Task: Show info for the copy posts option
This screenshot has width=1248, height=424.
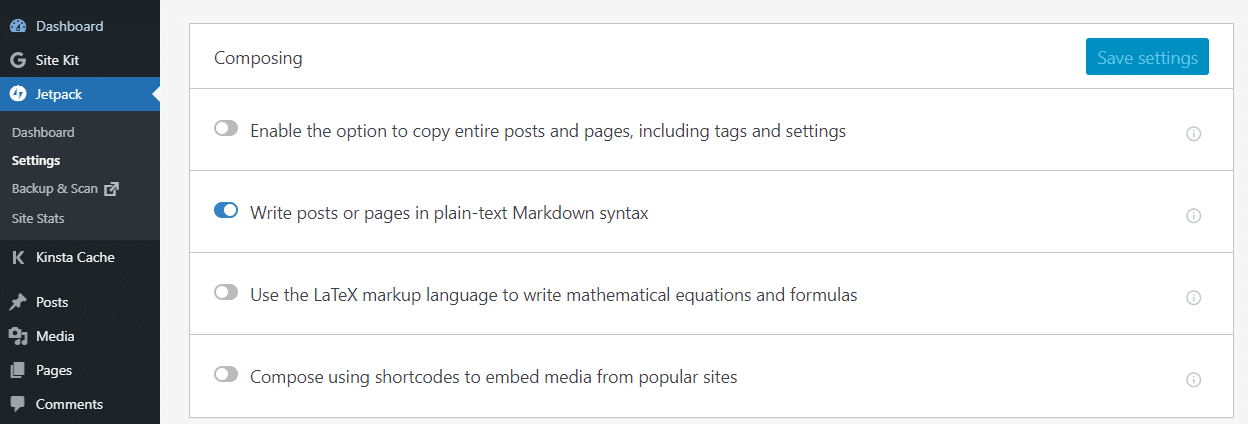Action: click(1193, 134)
